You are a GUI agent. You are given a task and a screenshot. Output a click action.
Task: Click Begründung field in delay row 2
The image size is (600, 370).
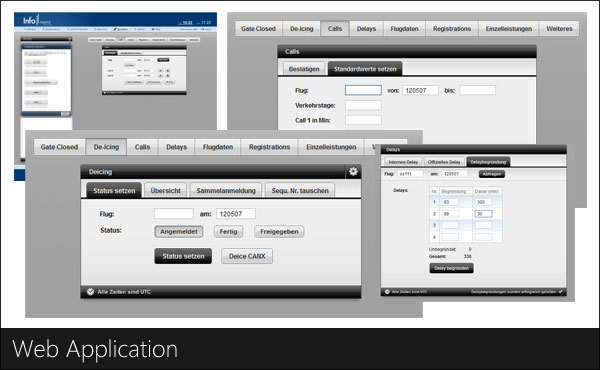pos(450,214)
